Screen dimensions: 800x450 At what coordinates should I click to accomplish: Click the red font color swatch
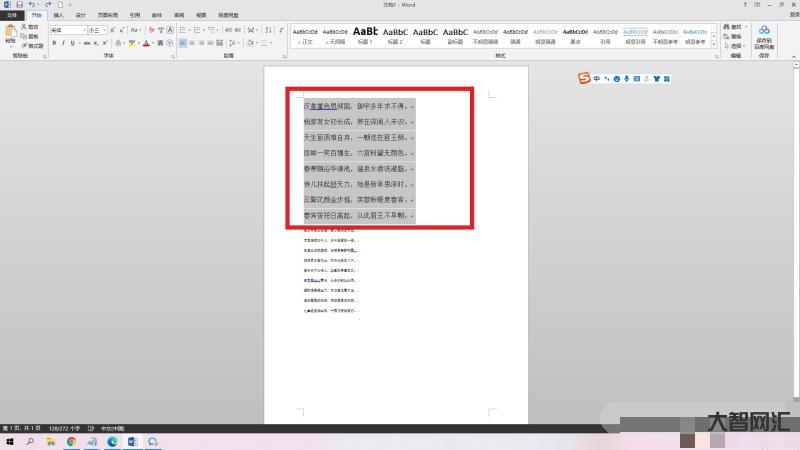tap(146, 44)
